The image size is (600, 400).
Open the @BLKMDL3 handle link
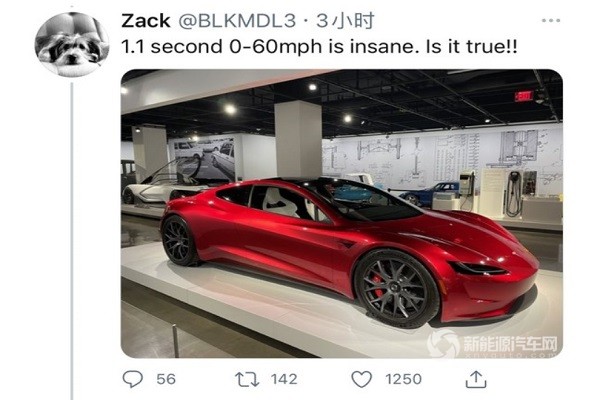click(x=237, y=21)
